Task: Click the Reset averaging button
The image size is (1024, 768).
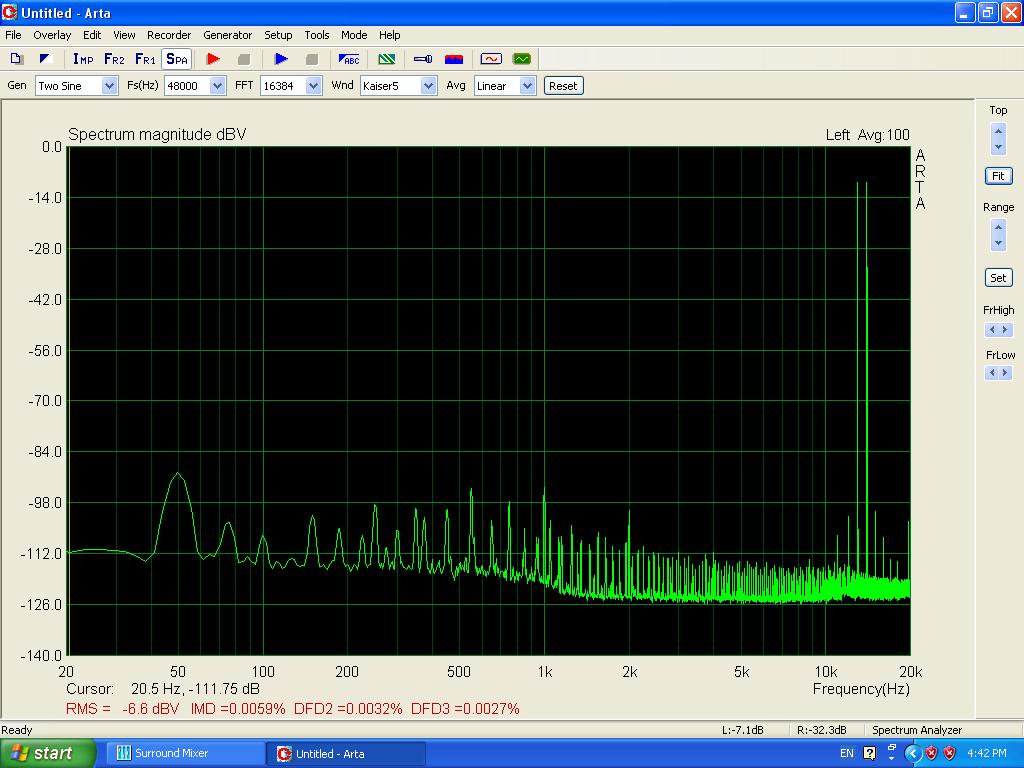Action: pyautogui.click(x=563, y=86)
